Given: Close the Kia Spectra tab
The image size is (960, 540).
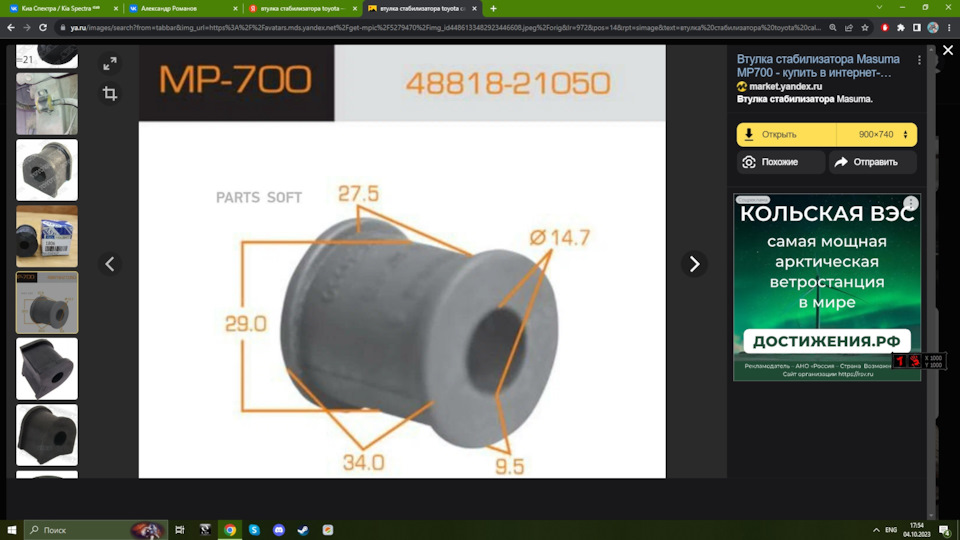Looking at the screenshot, I should [116, 9].
